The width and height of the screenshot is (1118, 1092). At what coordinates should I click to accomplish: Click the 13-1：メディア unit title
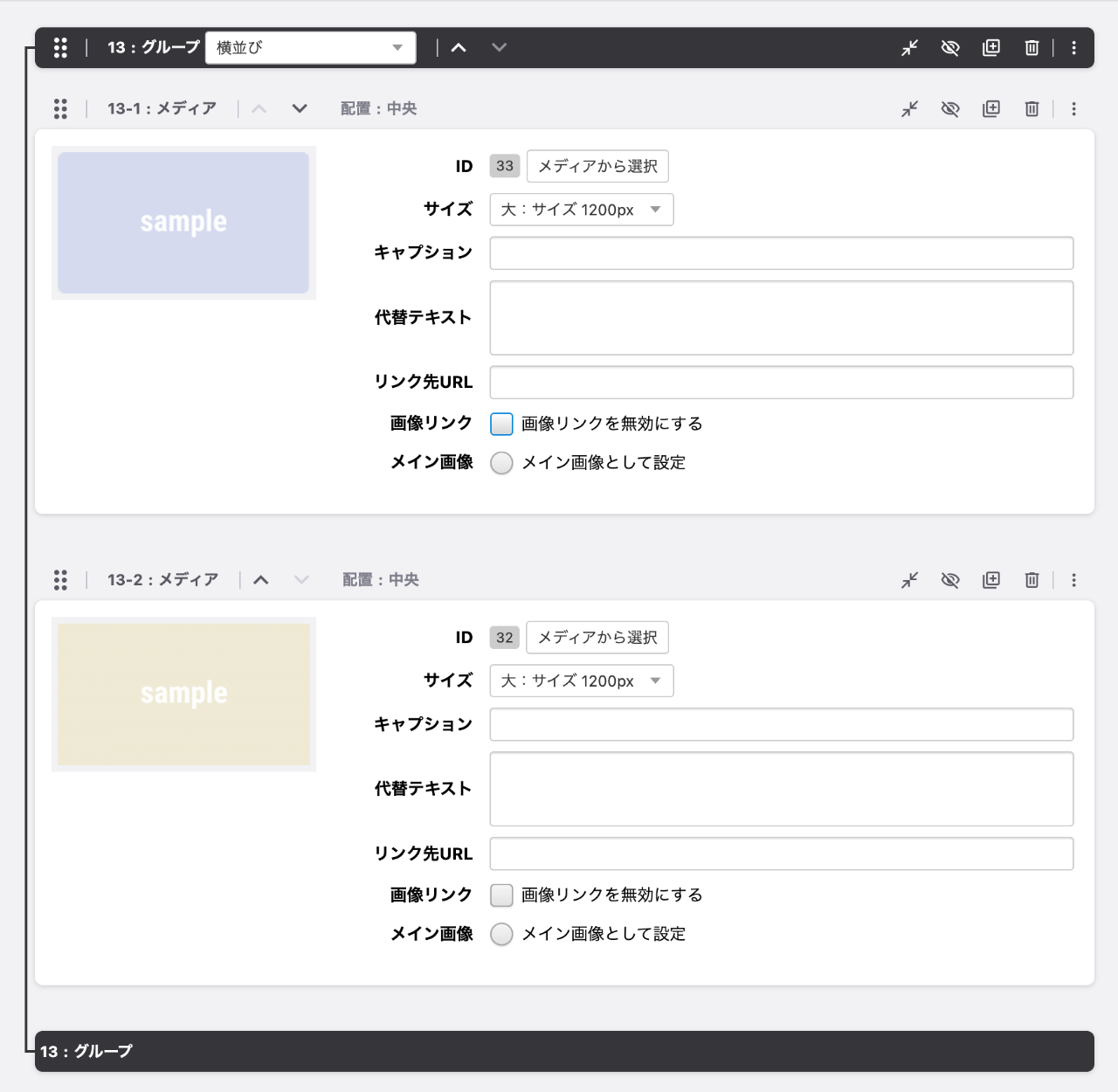pos(162,108)
